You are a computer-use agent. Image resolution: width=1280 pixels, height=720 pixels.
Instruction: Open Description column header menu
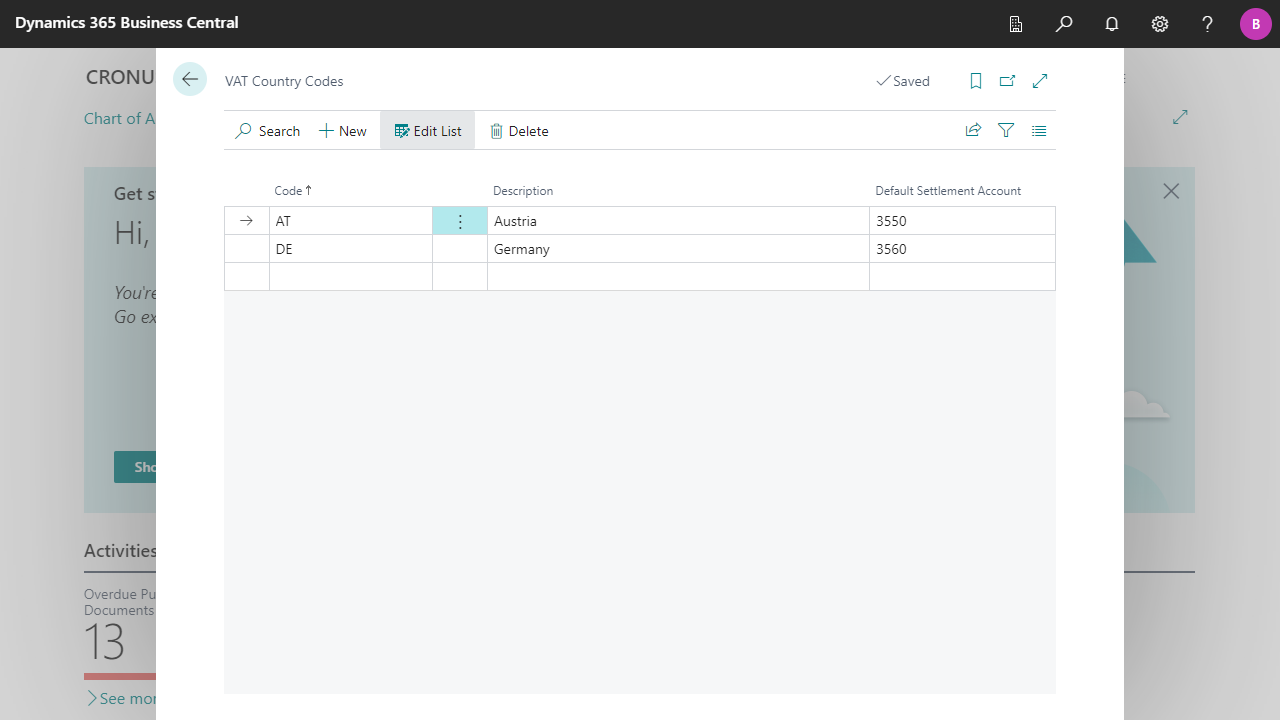(523, 191)
